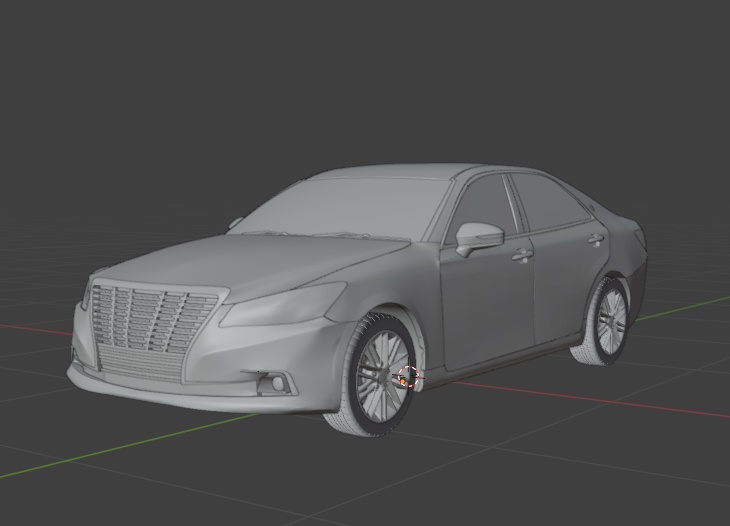Select the car's headlight

pos(282,304)
